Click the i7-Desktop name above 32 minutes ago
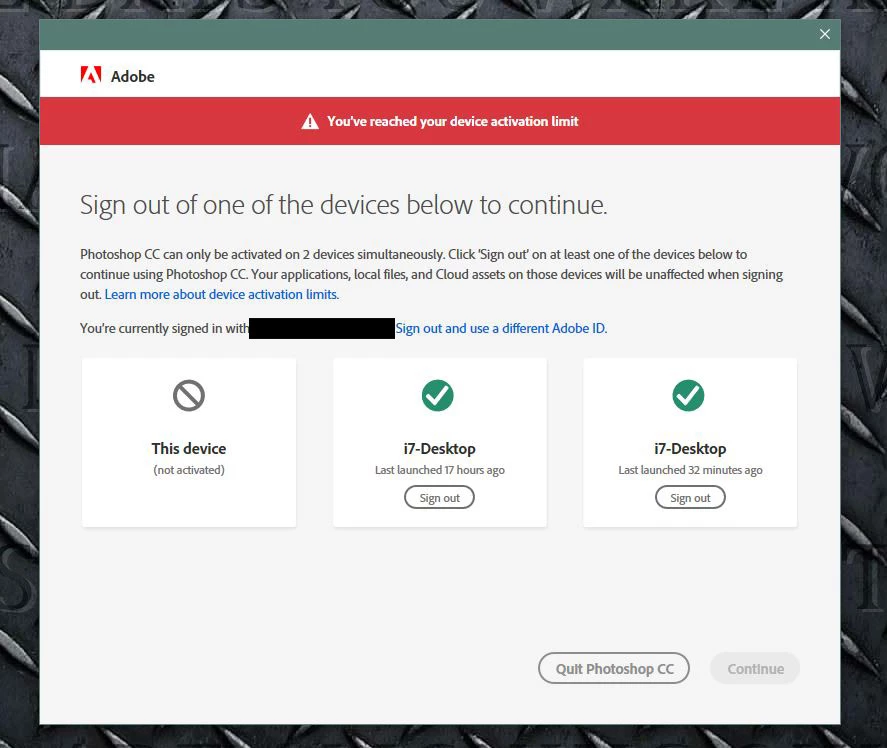This screenshot has height=748, width=887. coord(690,448)
